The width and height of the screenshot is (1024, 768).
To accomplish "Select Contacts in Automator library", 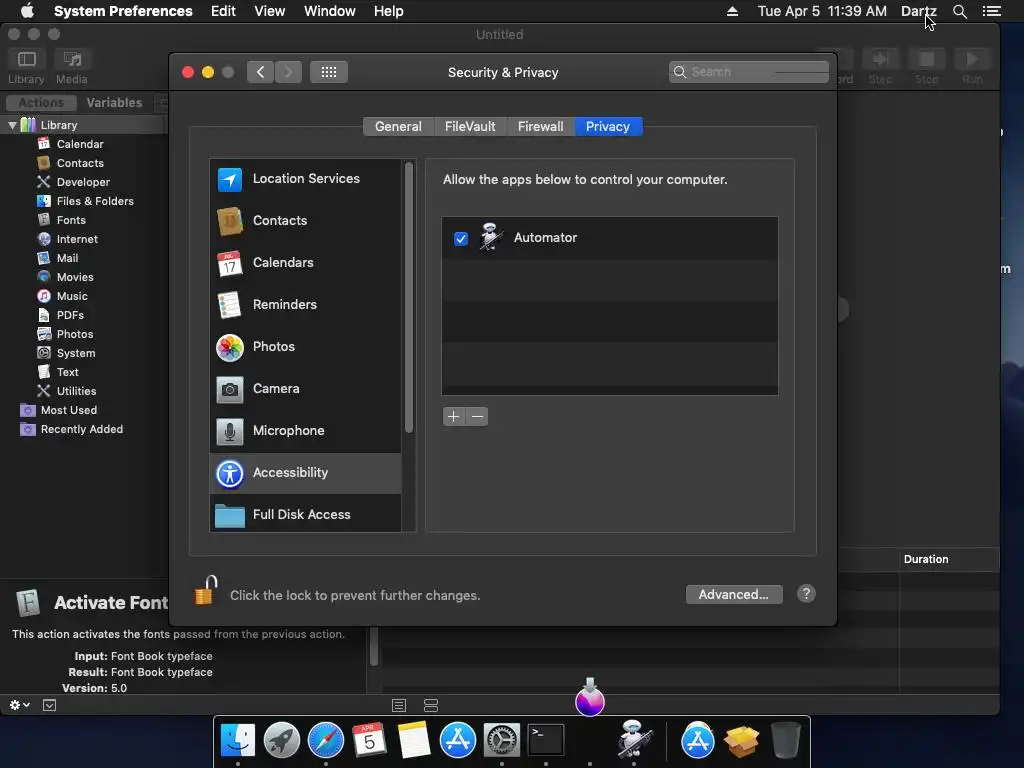I will coord(80,163).
